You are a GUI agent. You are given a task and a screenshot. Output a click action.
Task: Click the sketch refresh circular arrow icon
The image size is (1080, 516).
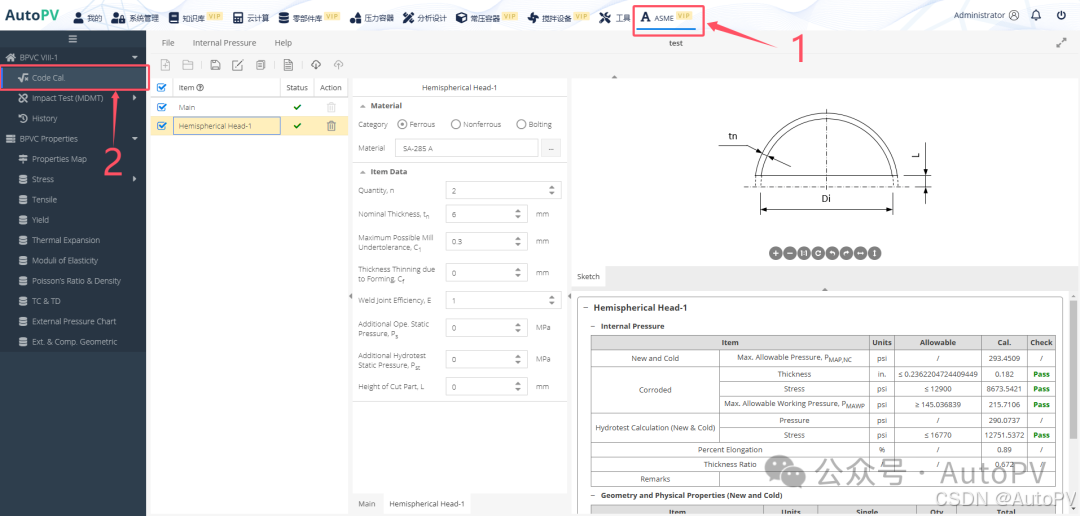(818, 254)
